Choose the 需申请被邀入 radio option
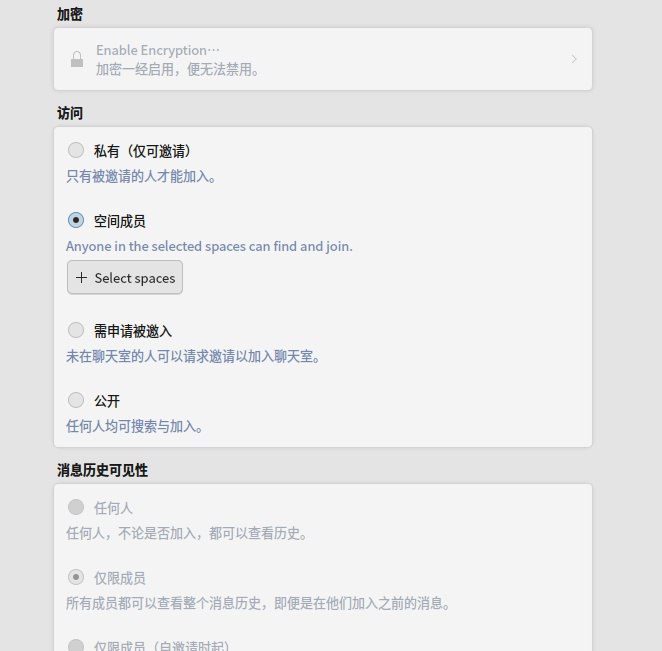662x651 pixels. tap(76, 330)
